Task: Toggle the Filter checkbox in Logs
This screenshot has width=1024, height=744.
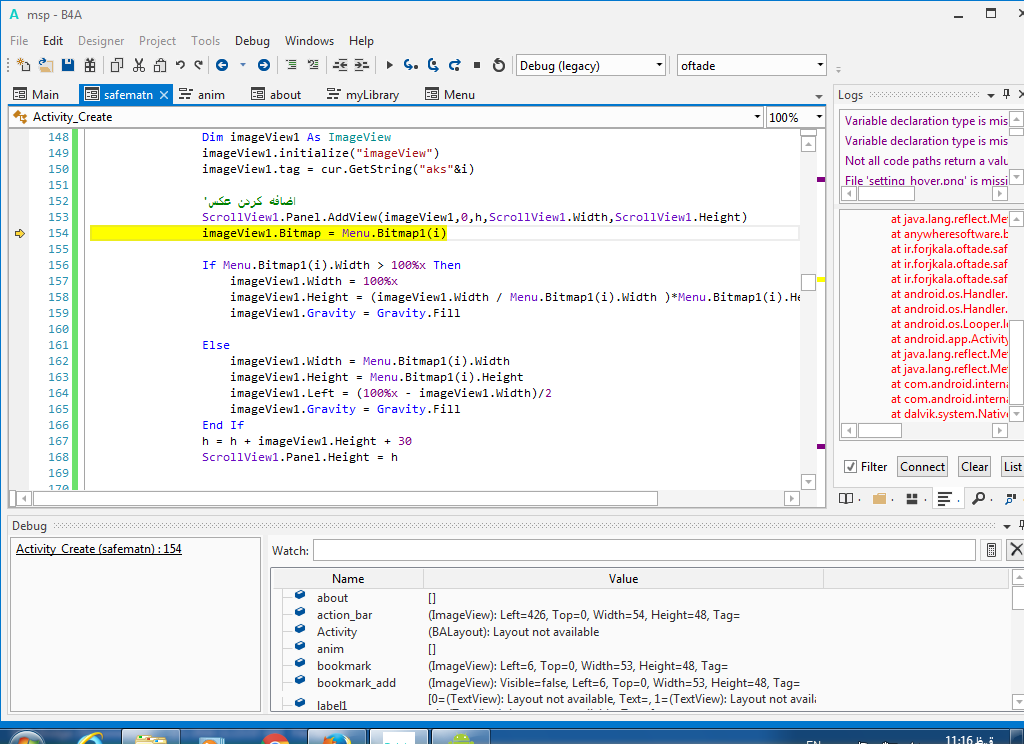Action: [850, 466]
